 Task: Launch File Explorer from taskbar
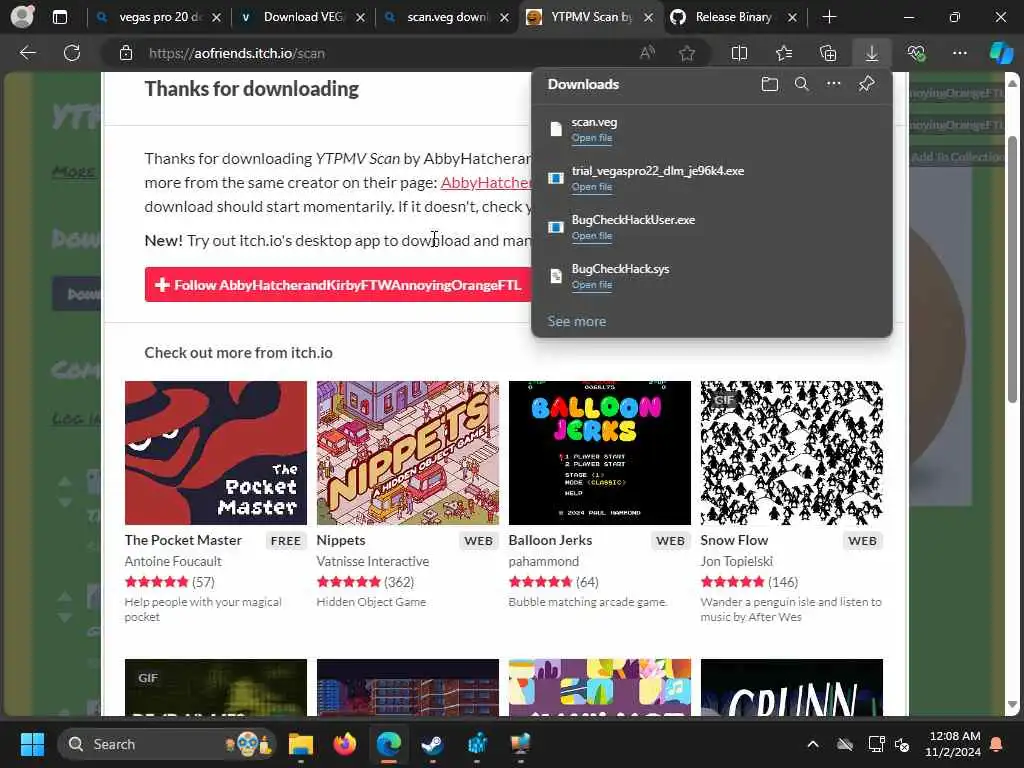coord(301,744)
